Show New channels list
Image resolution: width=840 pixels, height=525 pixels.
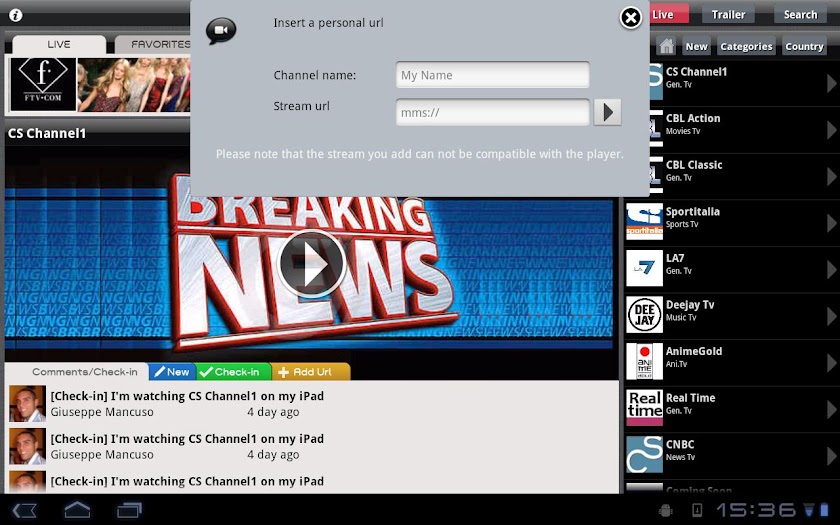(x=696, y=46)
